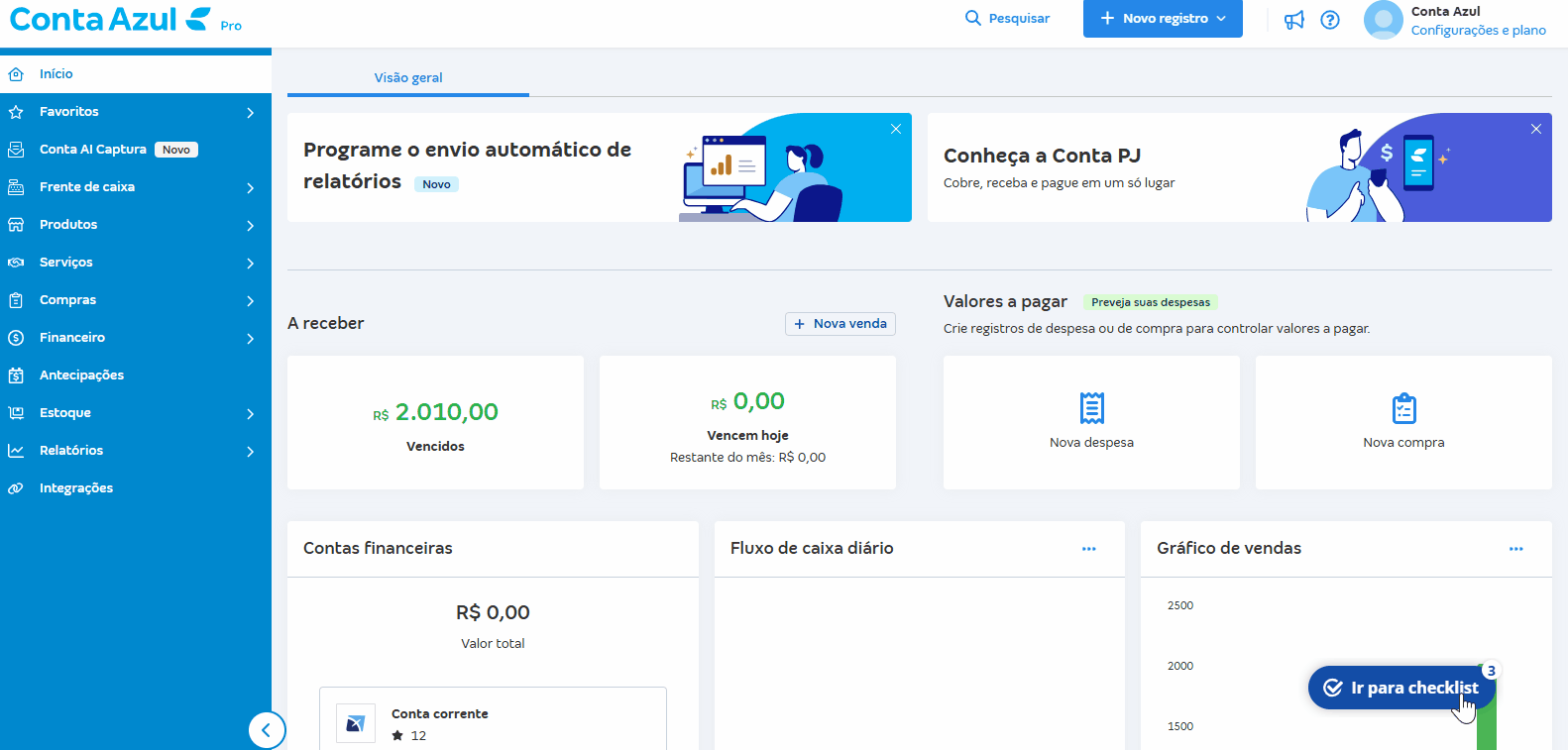
Task: Click the Conta corrente account card
Action: click(x=493, y=719)
